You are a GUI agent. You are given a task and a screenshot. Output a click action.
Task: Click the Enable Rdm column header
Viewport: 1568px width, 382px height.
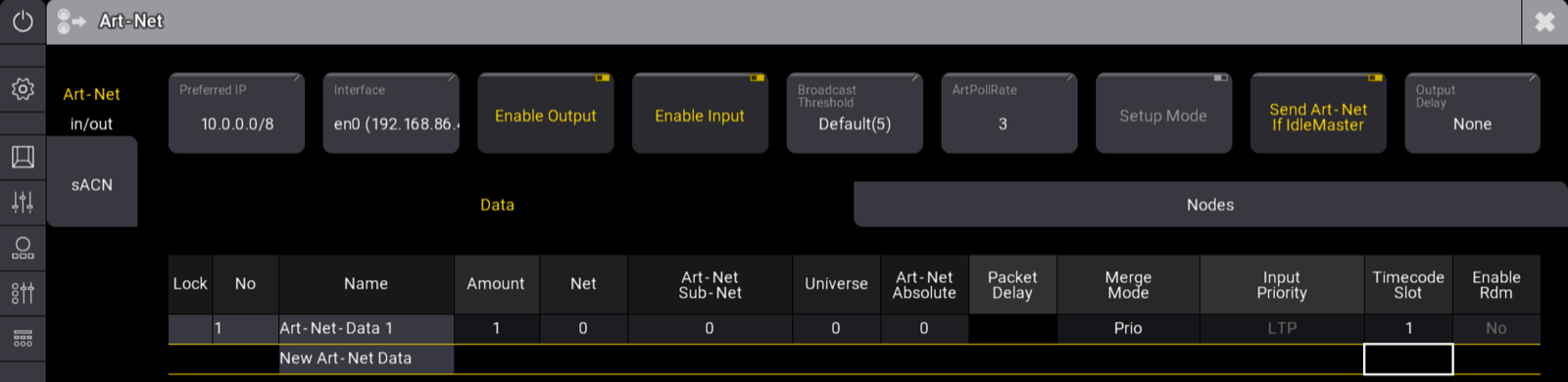point(1496,284)
